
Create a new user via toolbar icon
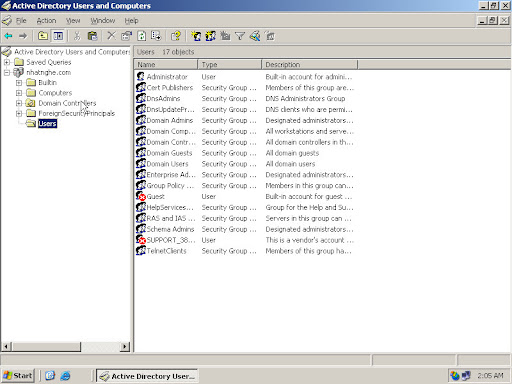196,36
